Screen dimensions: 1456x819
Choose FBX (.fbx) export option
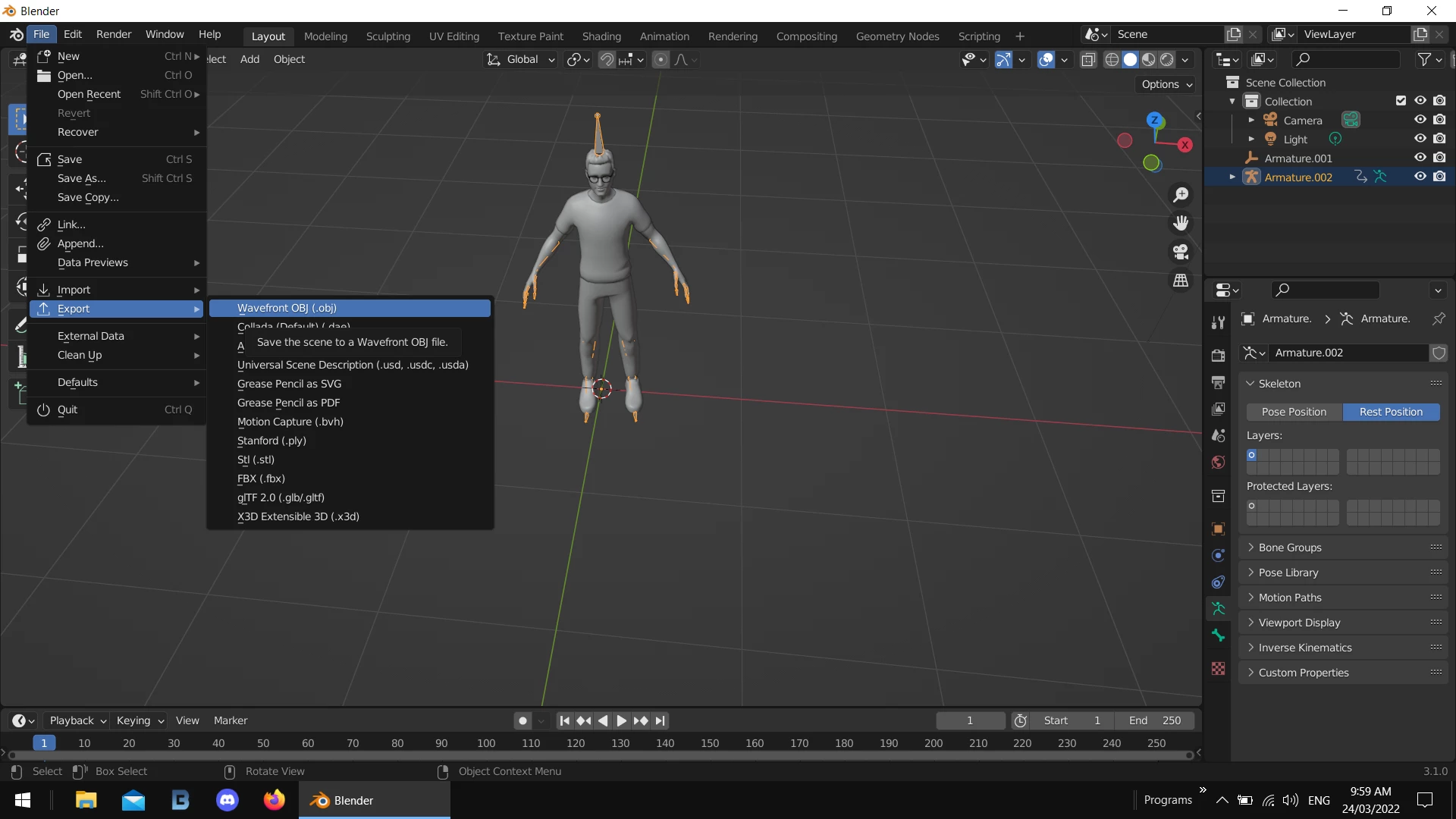pos(261,479)
